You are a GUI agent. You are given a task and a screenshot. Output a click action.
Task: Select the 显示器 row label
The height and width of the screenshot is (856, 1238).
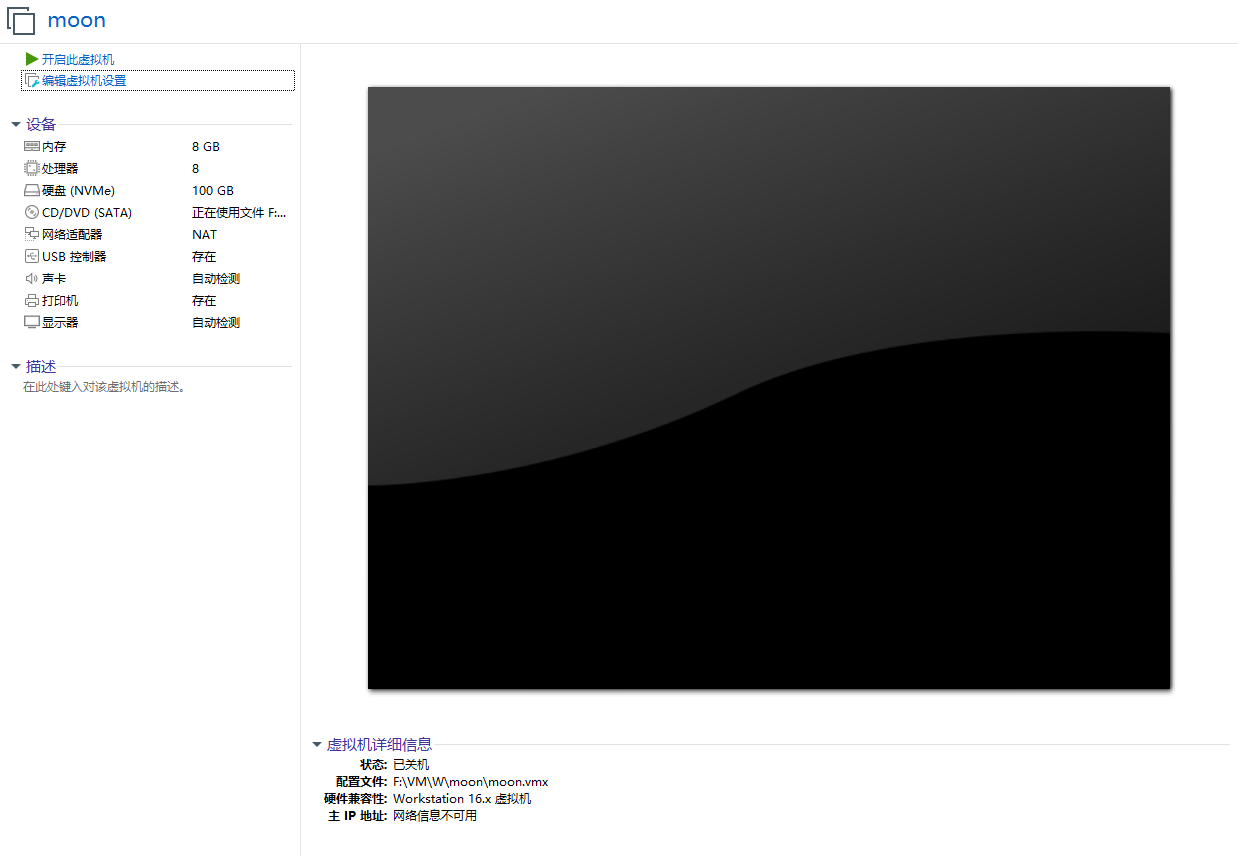point(60,322)
